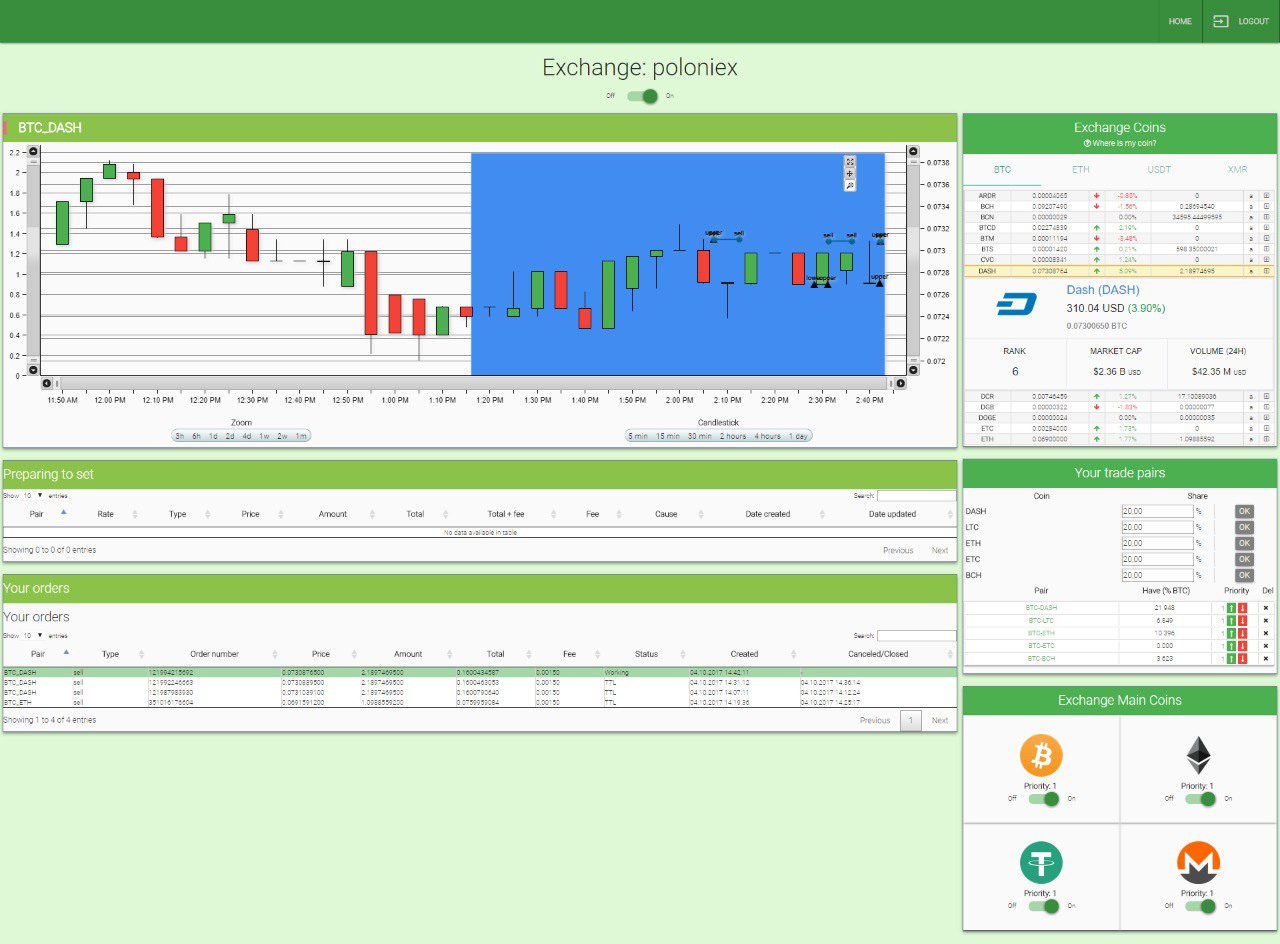This screenshot has height=944, width=1280.
Task: Switch to the ETH exchange coins tab
Action: tap(1081, 170)
